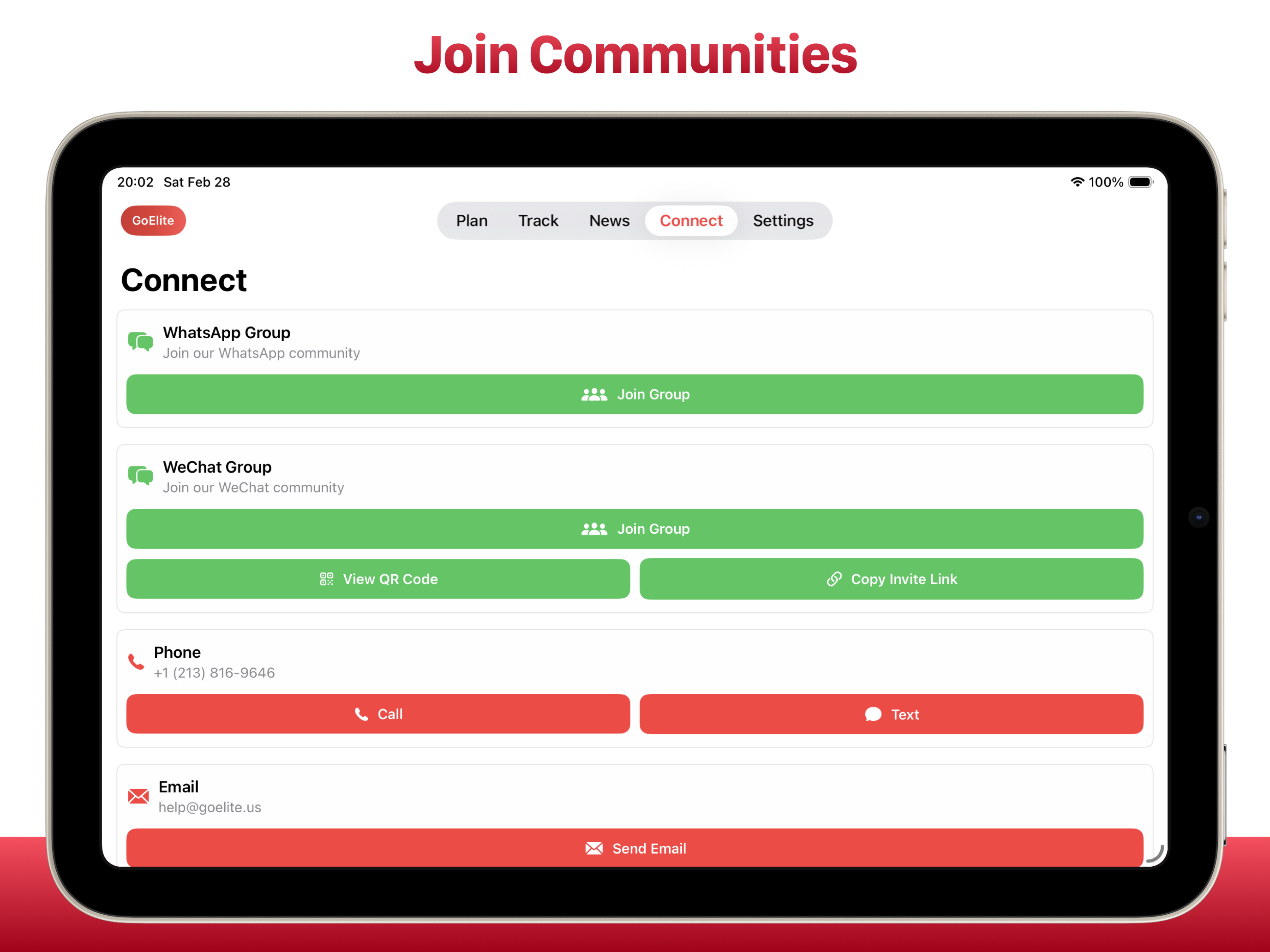Check the Wi-Fi status icon
Screen dimensions: 1270x952
click(1077, 182)
